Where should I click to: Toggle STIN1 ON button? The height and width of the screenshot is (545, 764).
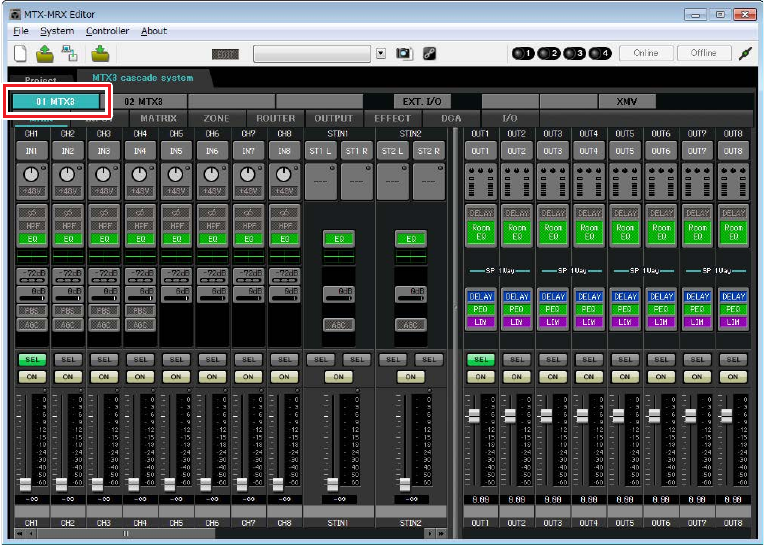pyautogui.click(x=339, y=376)
